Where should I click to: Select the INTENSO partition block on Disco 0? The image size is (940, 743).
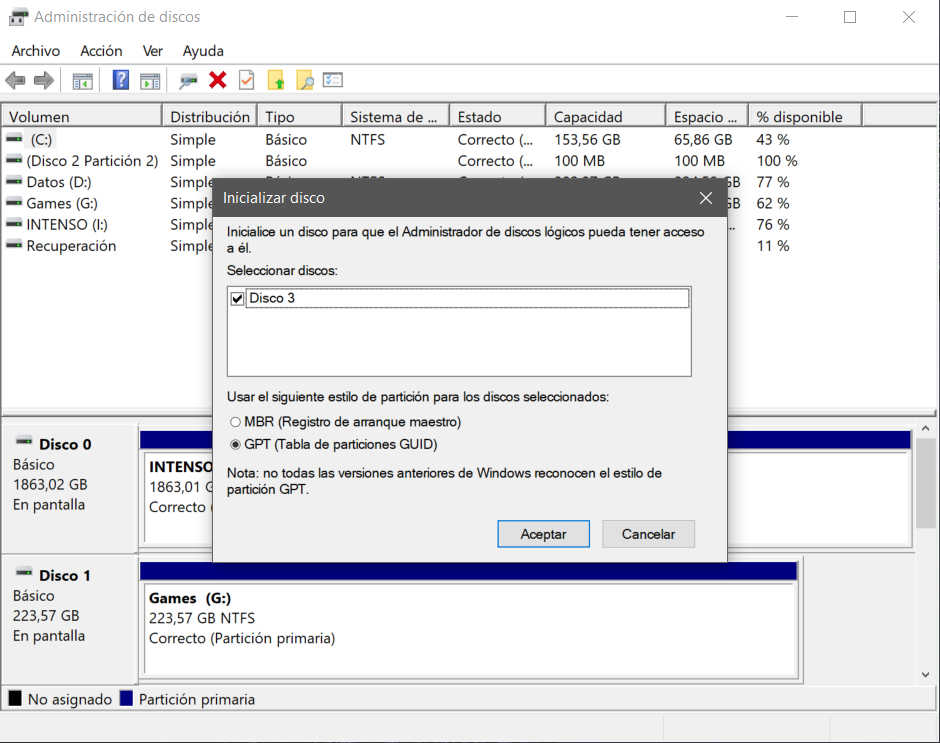pyautogui.click(x=179, y=497)
